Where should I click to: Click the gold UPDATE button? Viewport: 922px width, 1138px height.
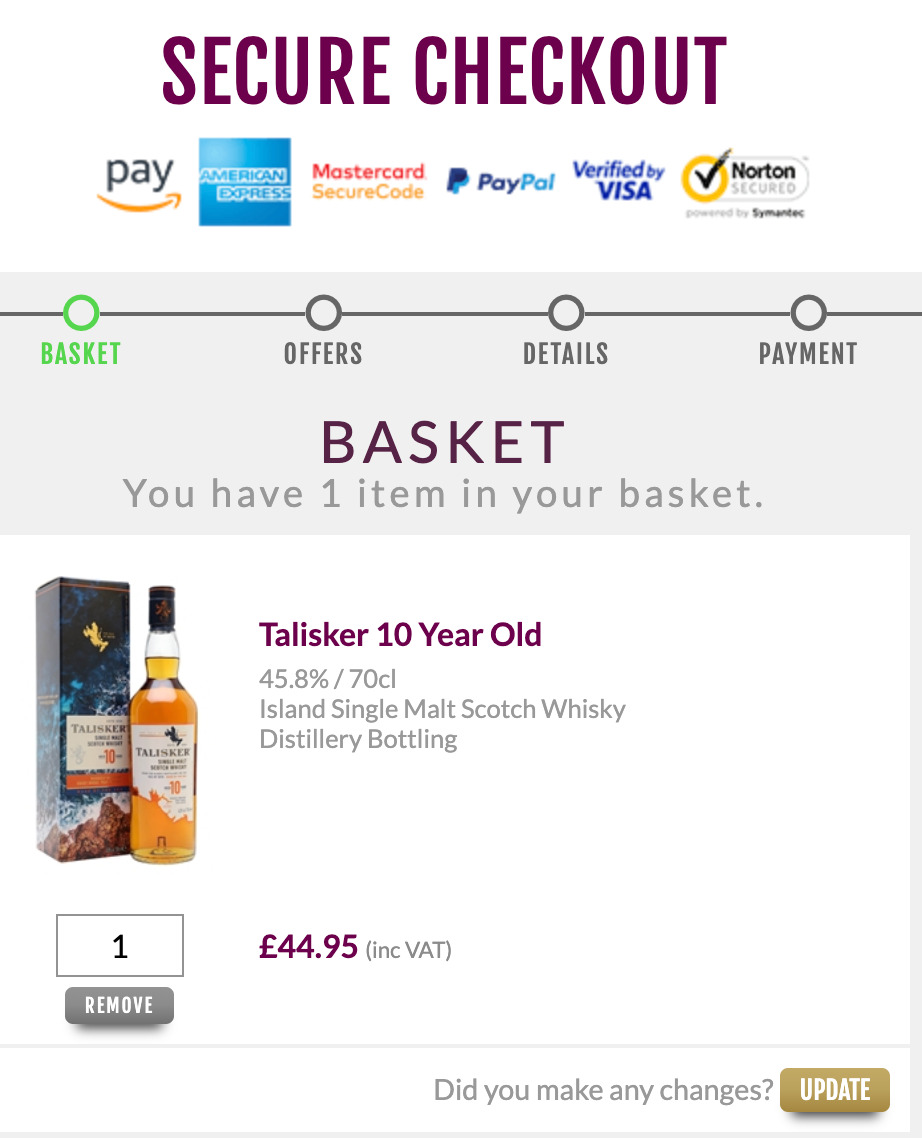tap(835, 1091)
